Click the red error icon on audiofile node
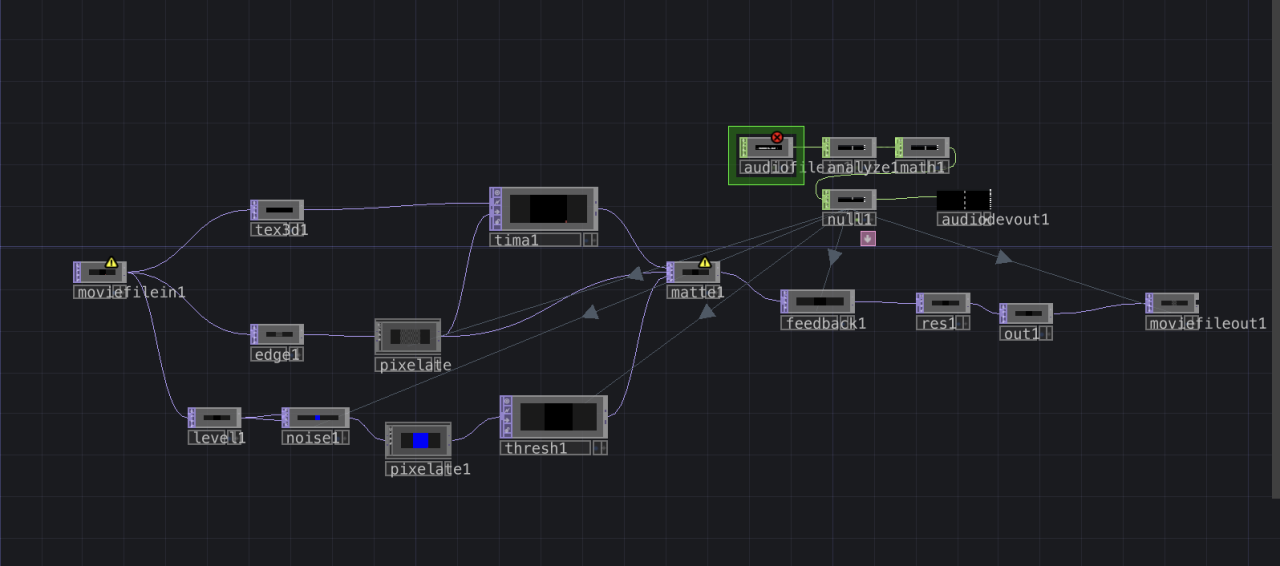This screenshot has height=566, width=1280. (x=777, y=138)
